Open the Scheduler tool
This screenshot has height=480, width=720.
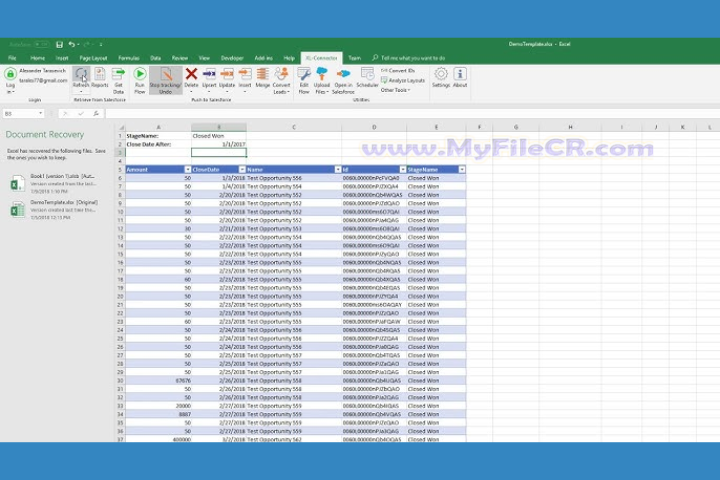point(367,77)
